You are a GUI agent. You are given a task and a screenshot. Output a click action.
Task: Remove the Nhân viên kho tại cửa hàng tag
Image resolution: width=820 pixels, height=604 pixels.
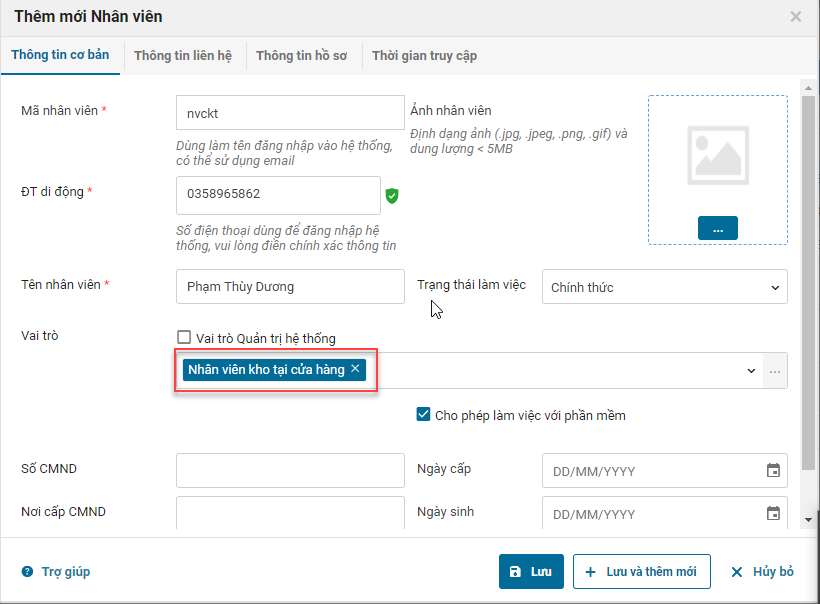click(x=355, y=369)
